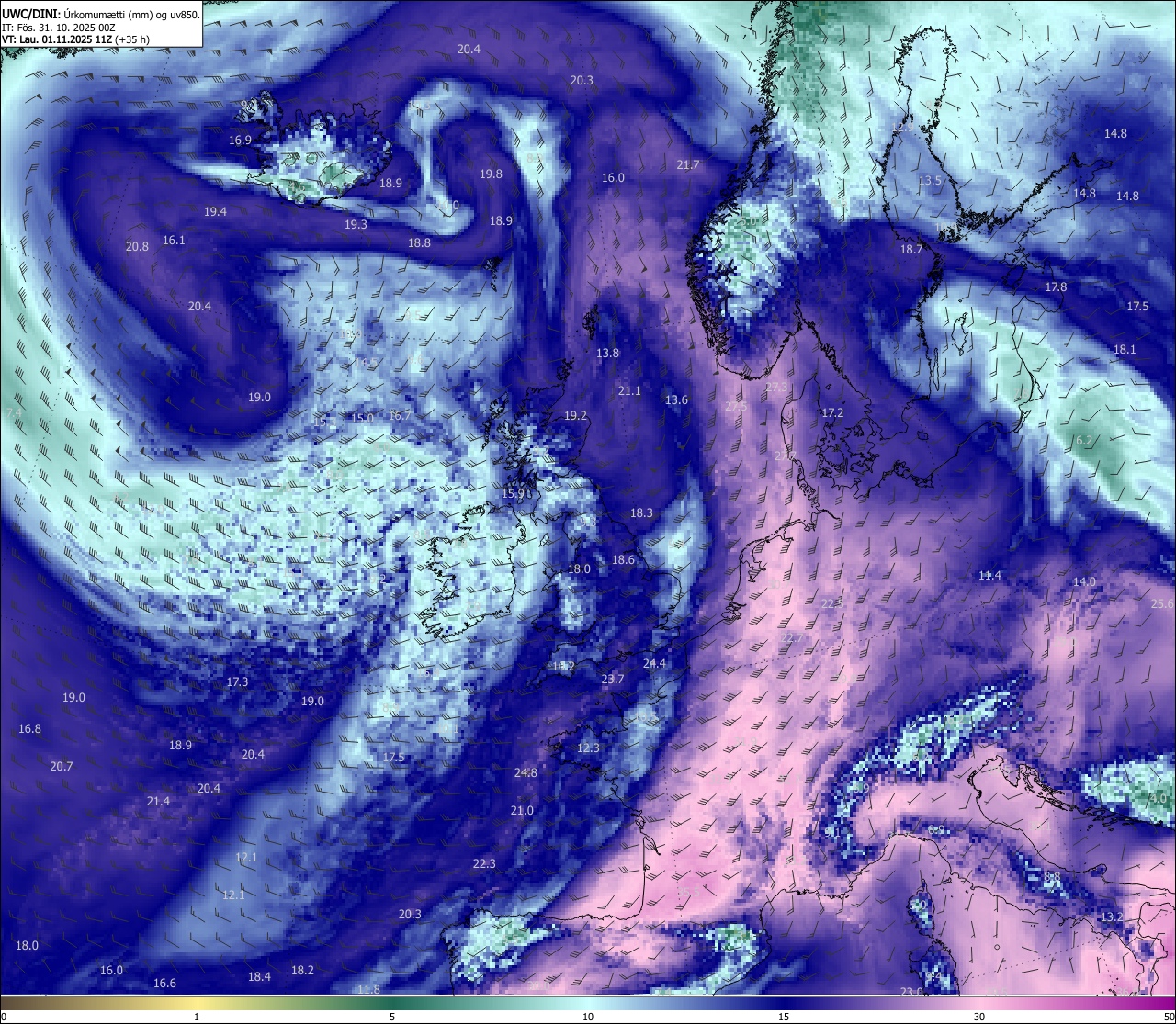Click the 19.4 value label

(215, 212)
